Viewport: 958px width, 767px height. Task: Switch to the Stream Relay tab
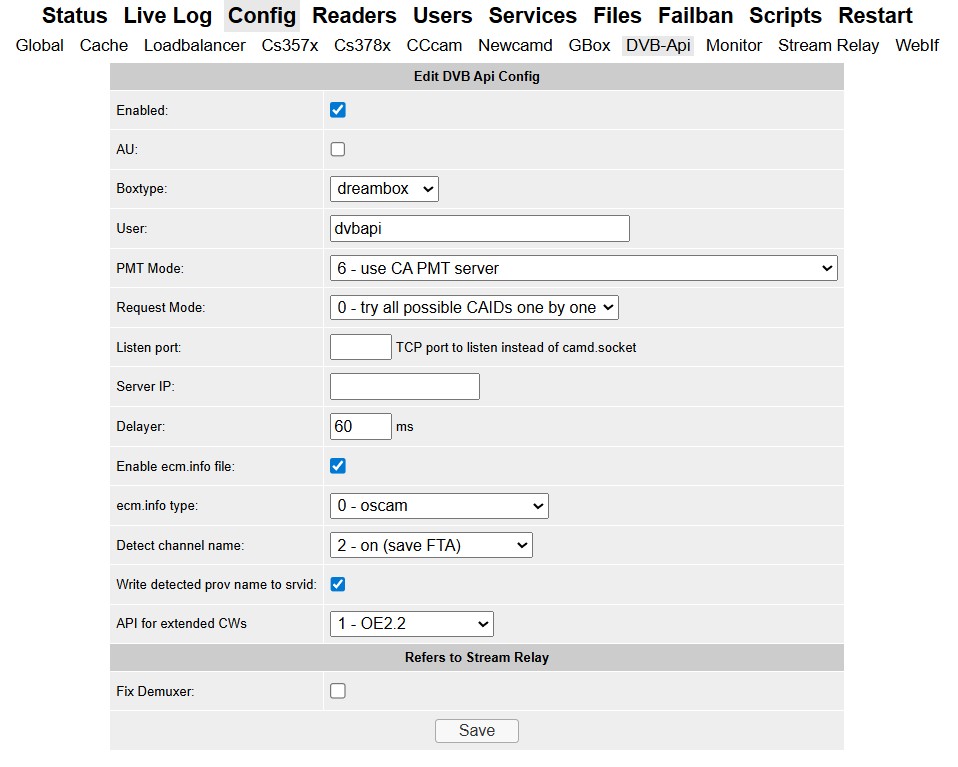pos(828,45)
